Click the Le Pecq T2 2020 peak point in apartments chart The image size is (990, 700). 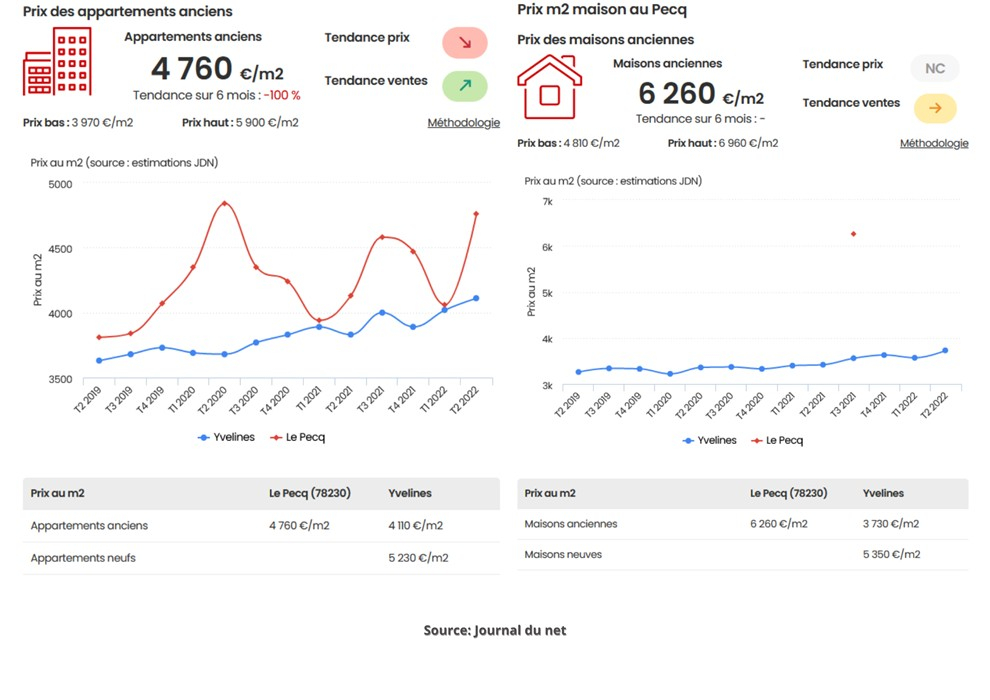click(224, 204)
